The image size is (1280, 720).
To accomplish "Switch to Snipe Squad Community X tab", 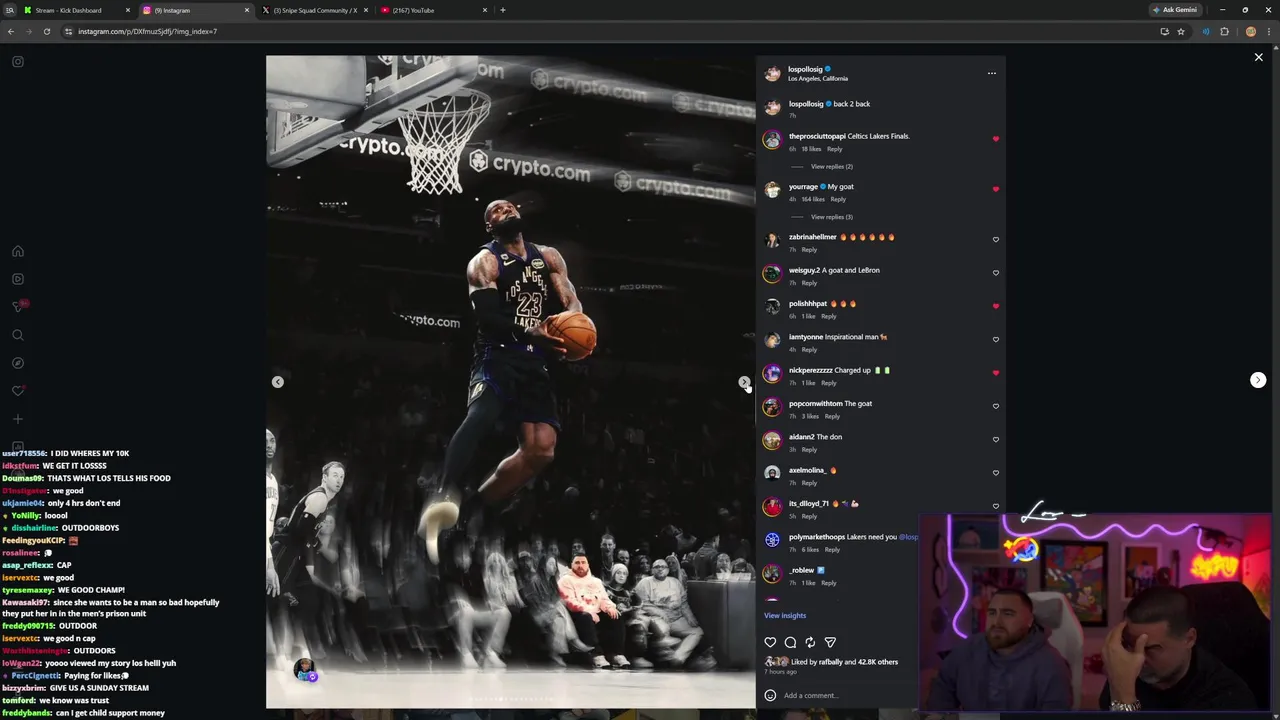I will coord(315,10).
